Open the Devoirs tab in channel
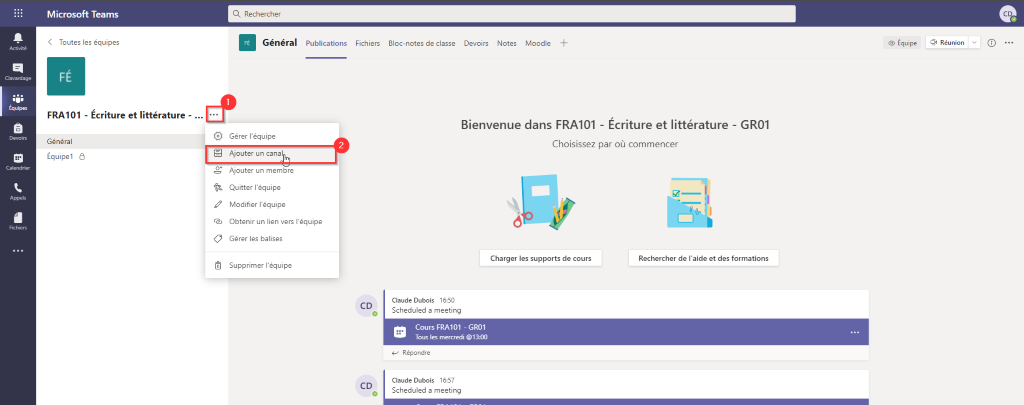 476,44
